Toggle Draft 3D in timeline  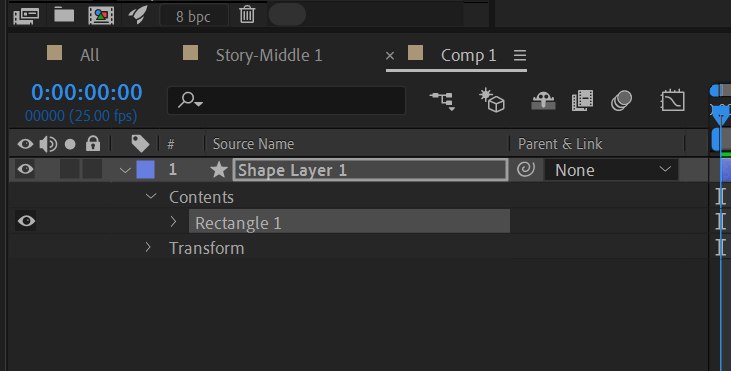492,100
